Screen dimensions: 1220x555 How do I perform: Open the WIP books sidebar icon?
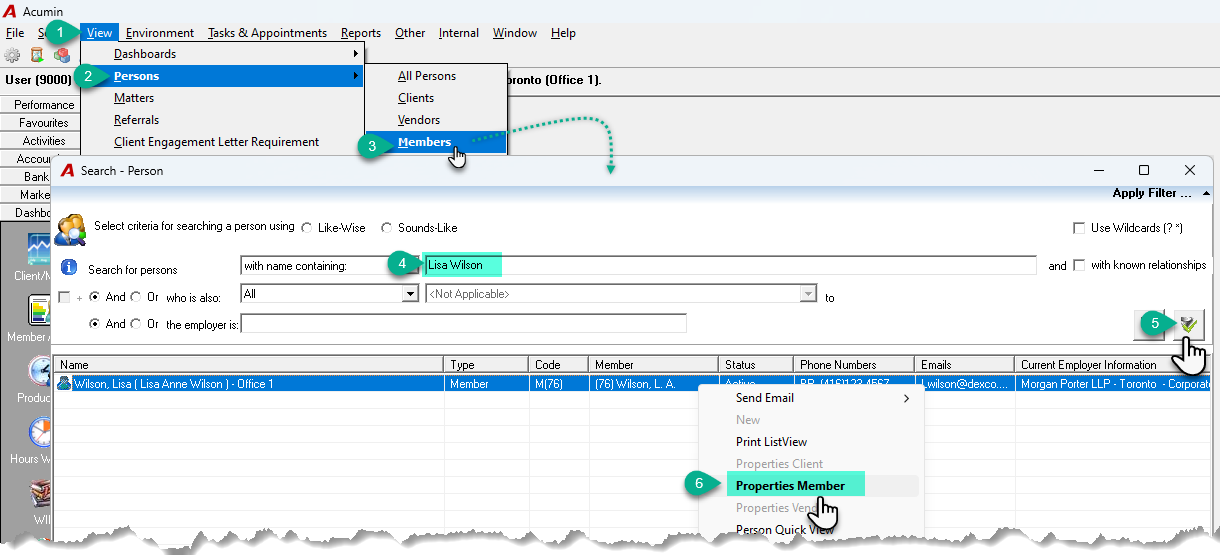40,493
